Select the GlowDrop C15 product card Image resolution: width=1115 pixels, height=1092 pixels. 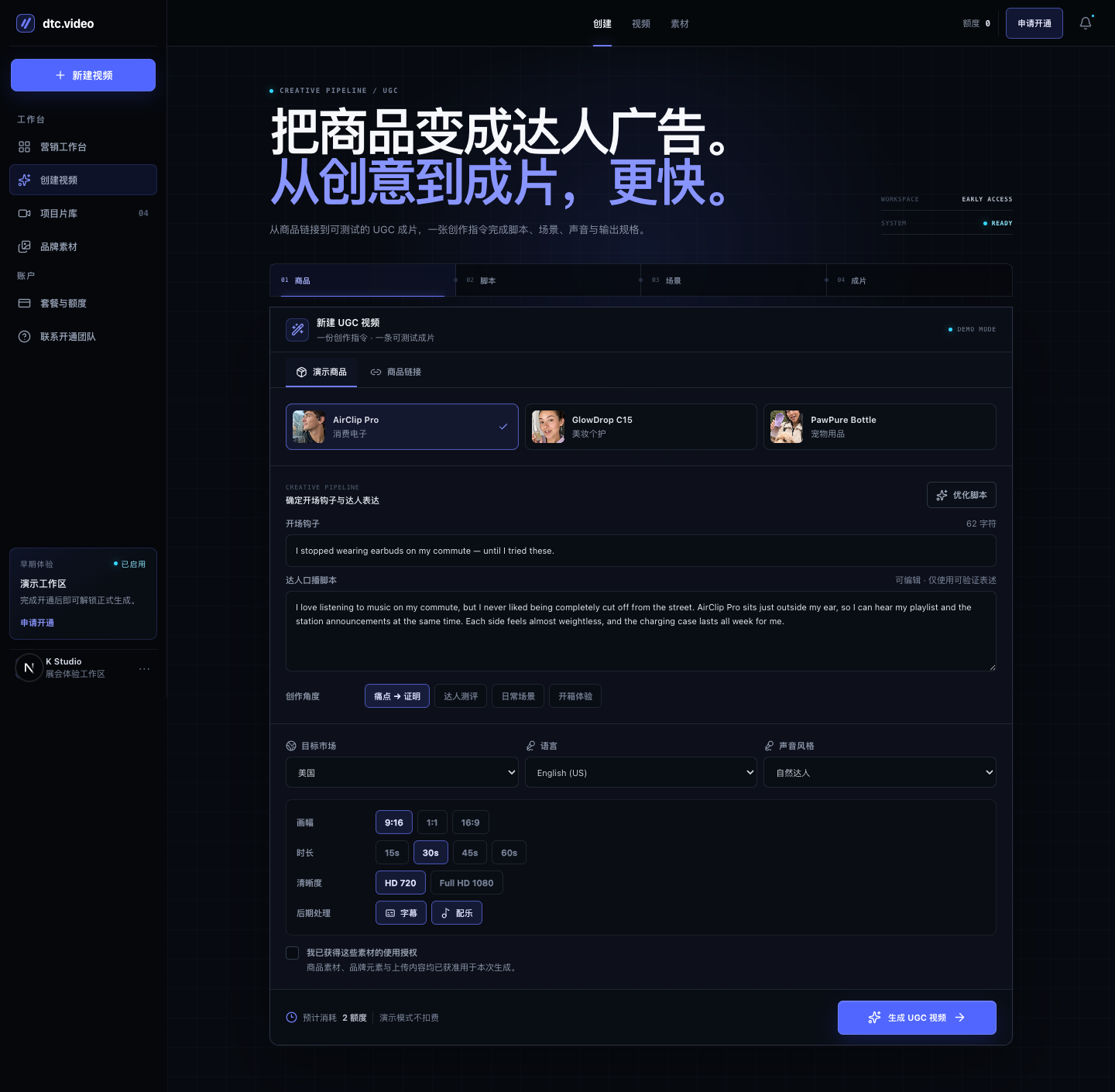641,427
